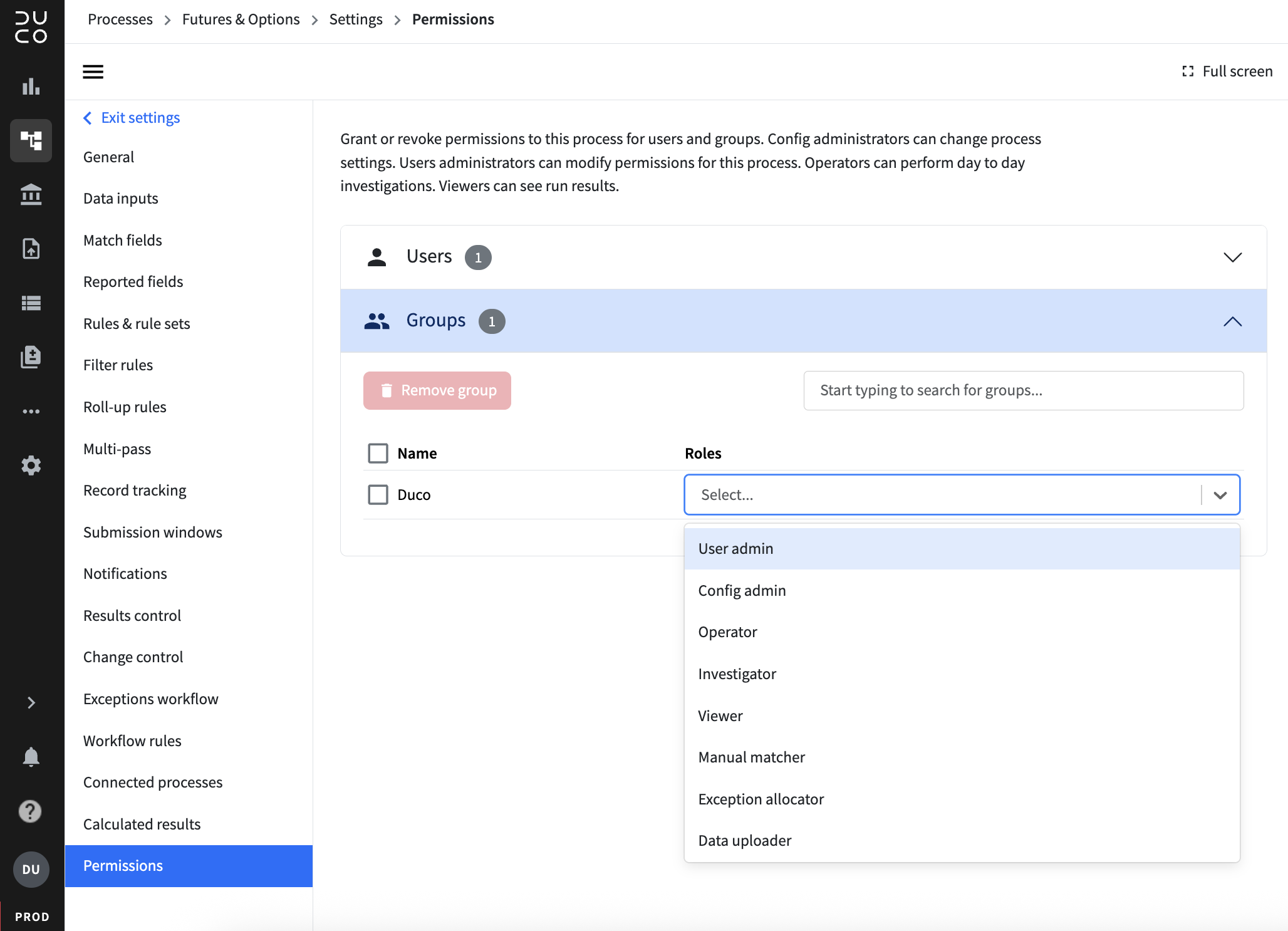1288x931 pixels.
Task: Click the single person Users icon
Action: [x=377, y=257]
